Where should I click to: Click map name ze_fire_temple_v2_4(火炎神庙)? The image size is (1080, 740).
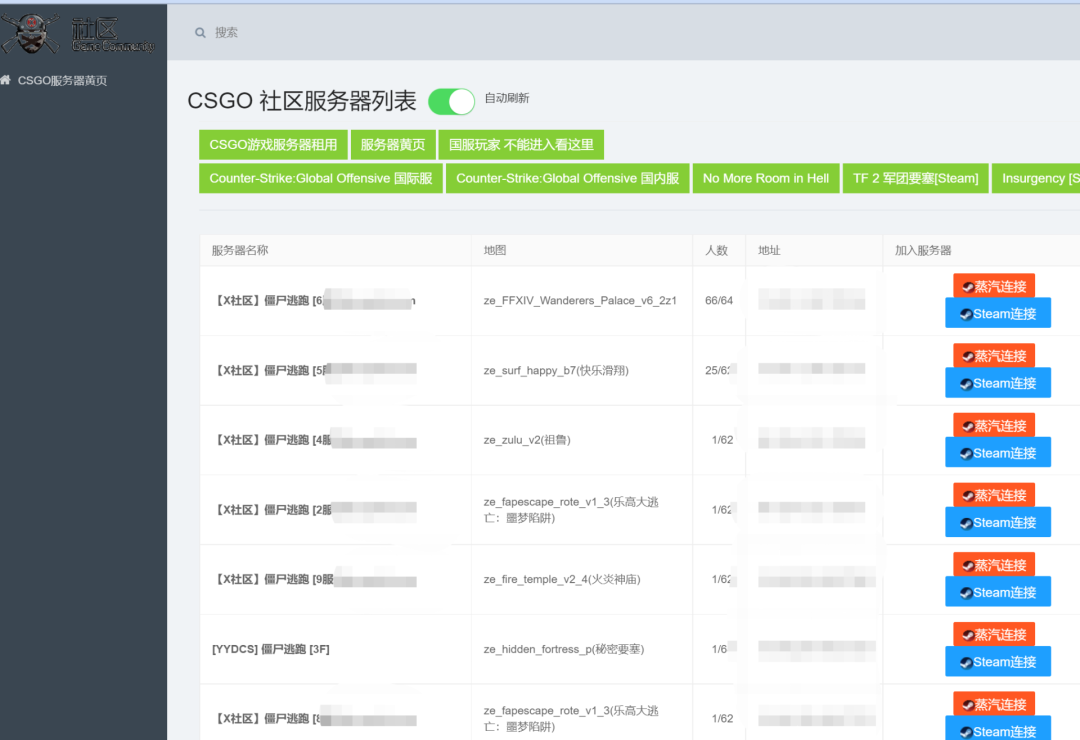coord(561,579)
